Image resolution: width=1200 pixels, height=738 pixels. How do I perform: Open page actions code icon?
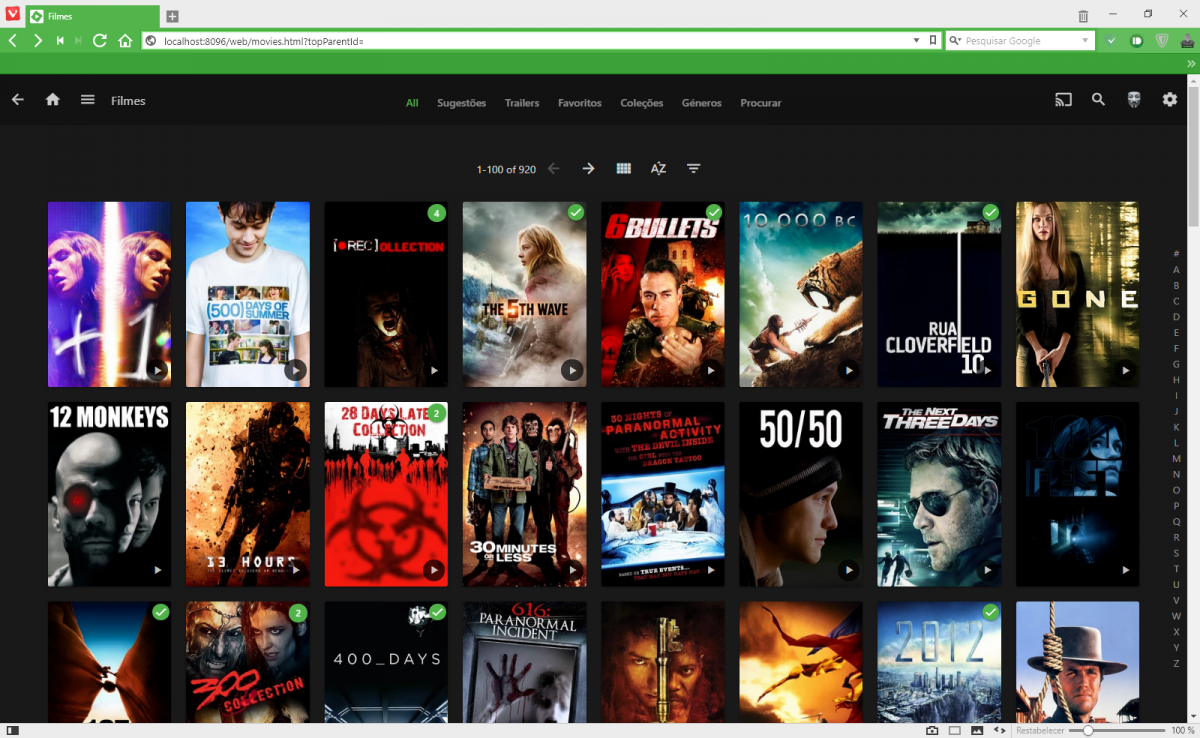999,731
